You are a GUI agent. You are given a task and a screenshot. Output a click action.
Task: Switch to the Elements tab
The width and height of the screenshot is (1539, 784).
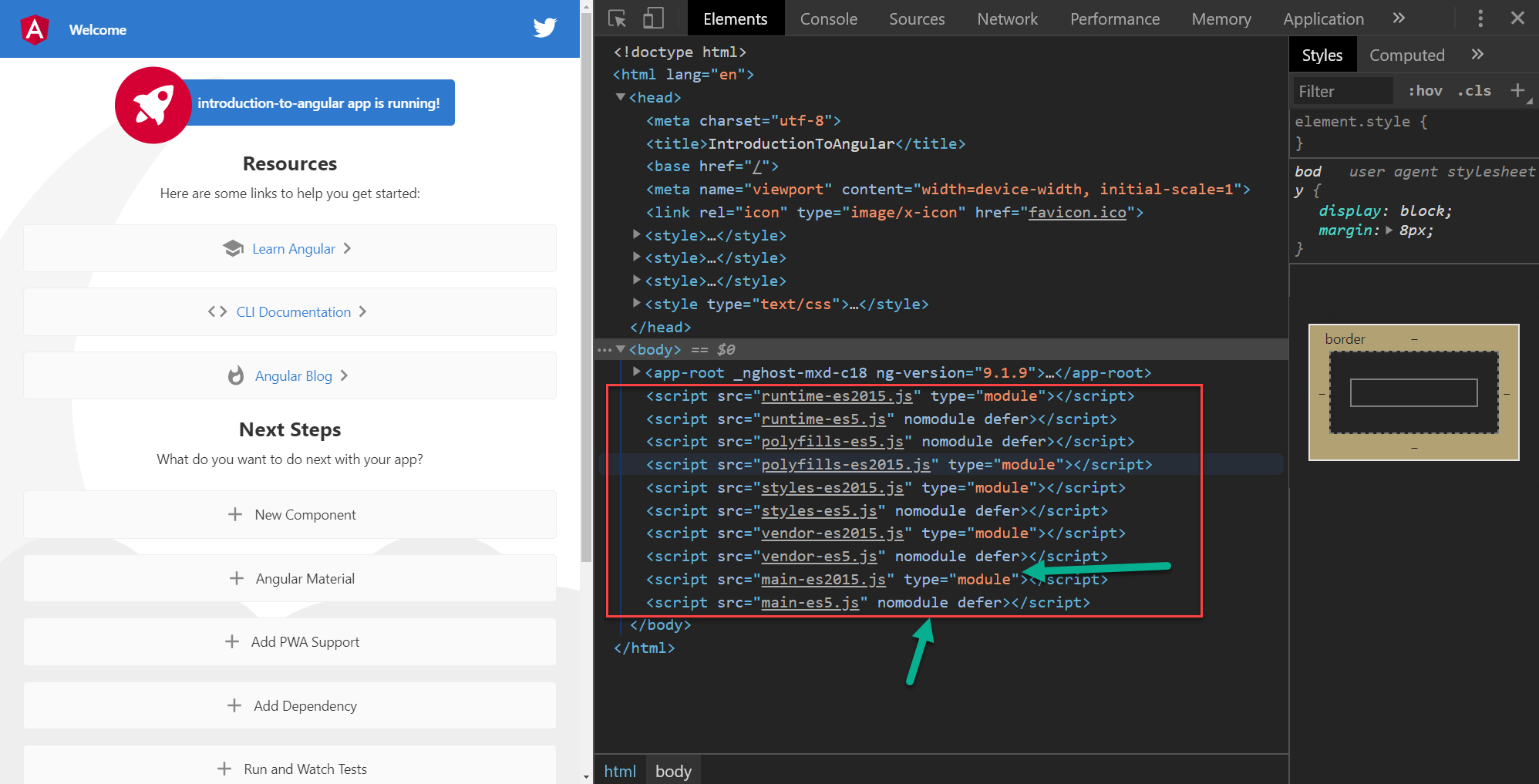736,19
